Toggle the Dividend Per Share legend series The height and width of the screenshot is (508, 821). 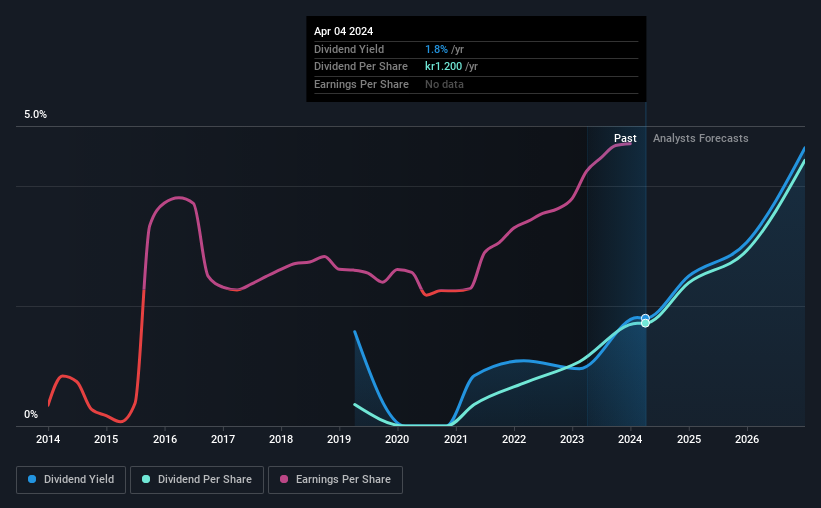[198, 480]
